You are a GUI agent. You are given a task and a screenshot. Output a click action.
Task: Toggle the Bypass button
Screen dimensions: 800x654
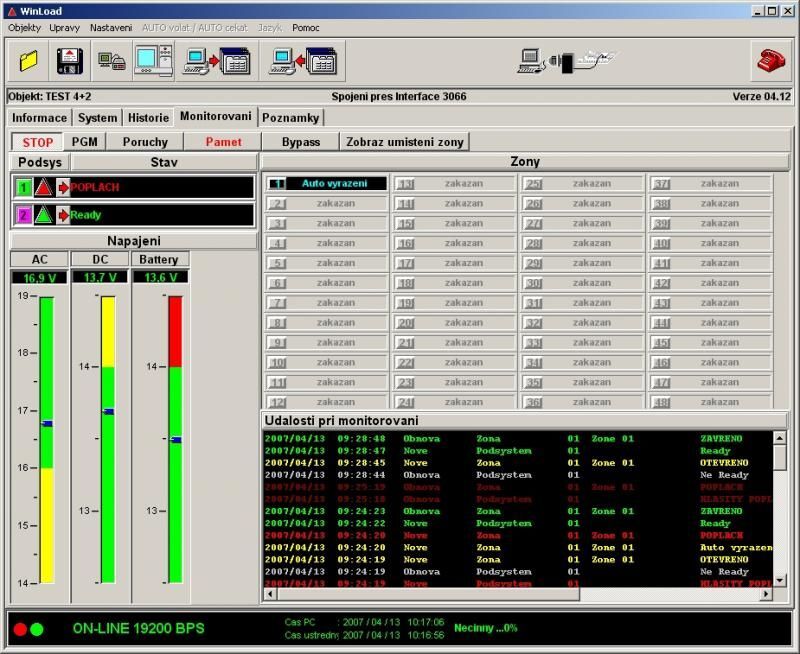(x=300, y=142)
